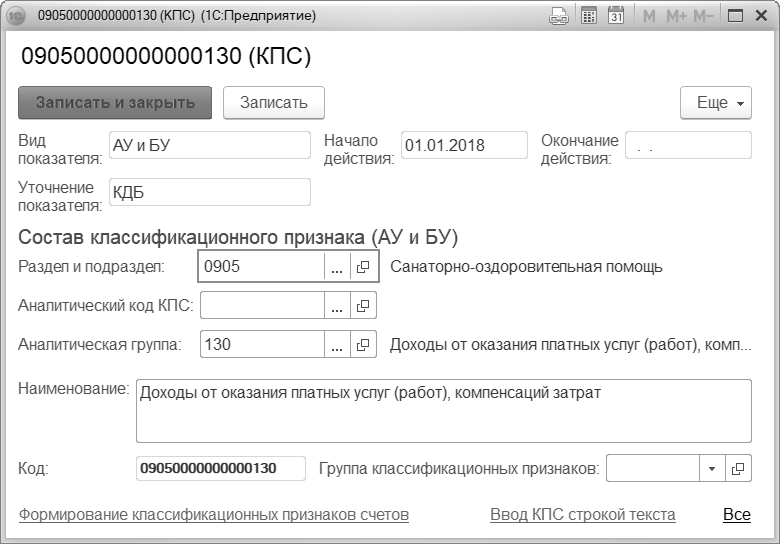Open the Раздел и подраздел item icon

tap(364, 267)
